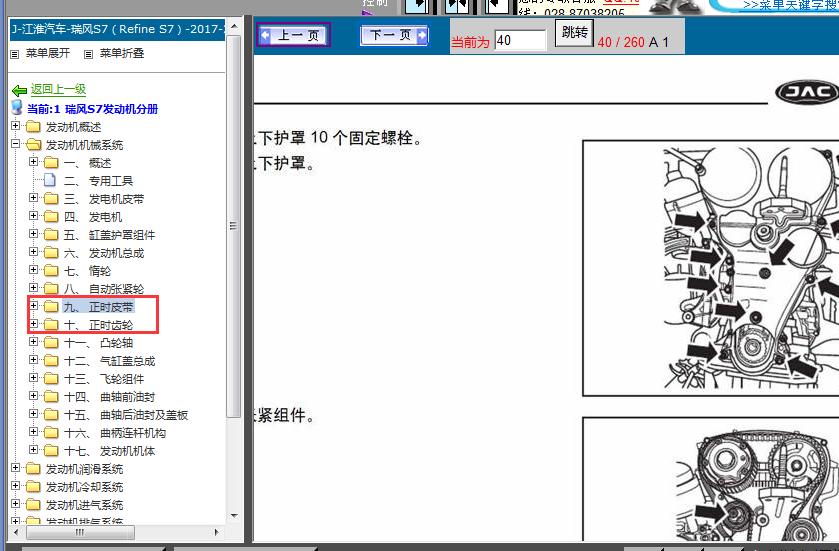Click the 跳转 jump button
This screenshot has width=839, height=551.
pos(574,33)
